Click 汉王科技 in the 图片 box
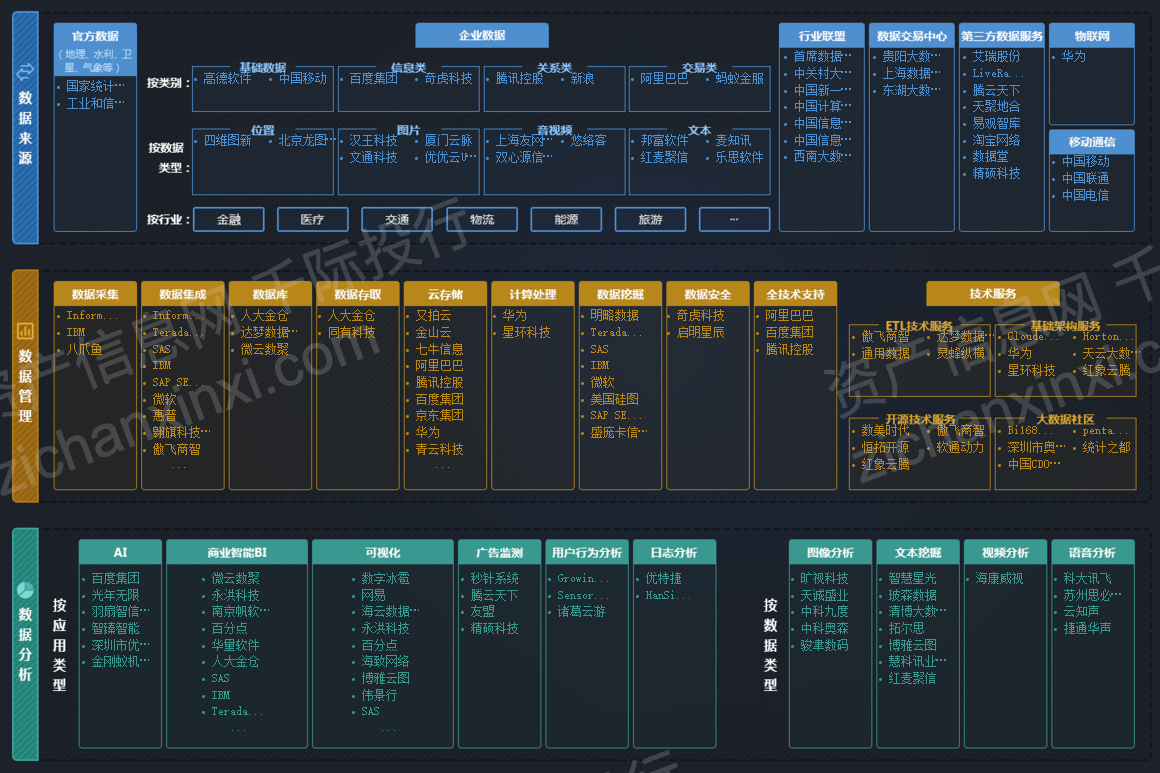The image size is (1160, 773). pos(373,140)
